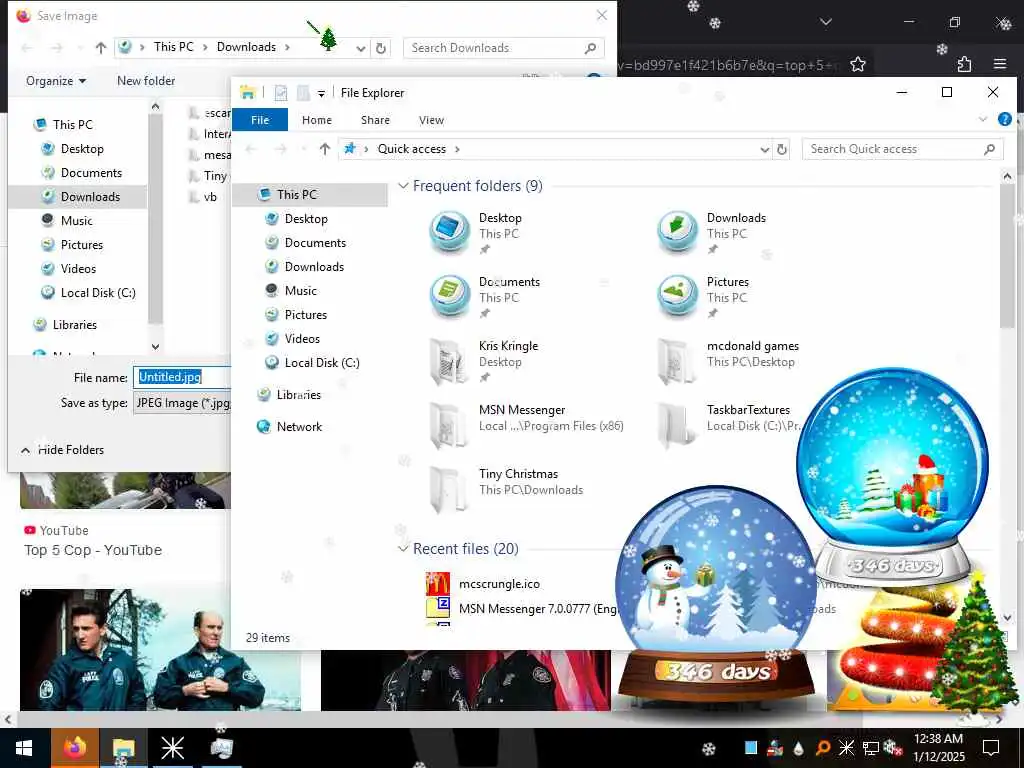The height and width of the screenshot is (768, 1024).
Task: Open Firefox tab list dropdown arrow
Action: [x=825, y=22]
